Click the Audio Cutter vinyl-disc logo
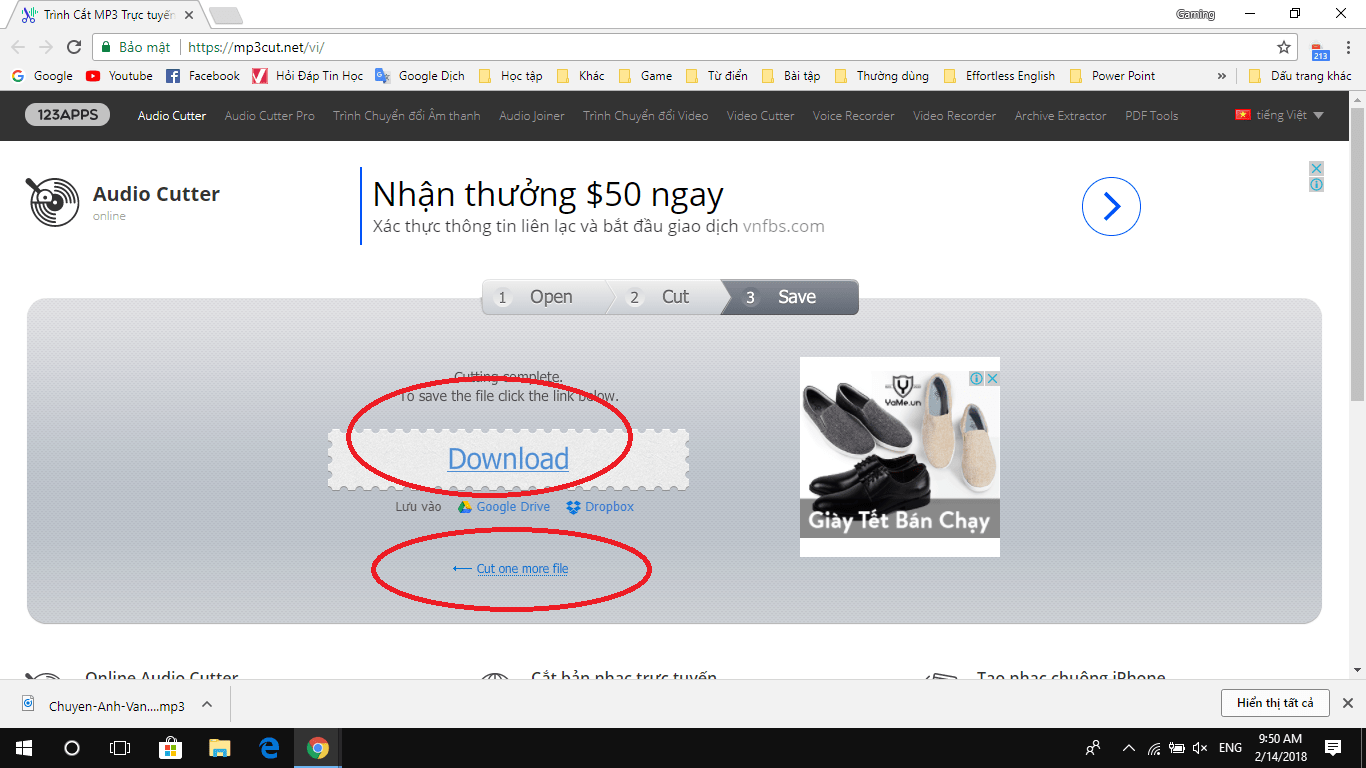Screen dimensions: 1366x768 55,201
